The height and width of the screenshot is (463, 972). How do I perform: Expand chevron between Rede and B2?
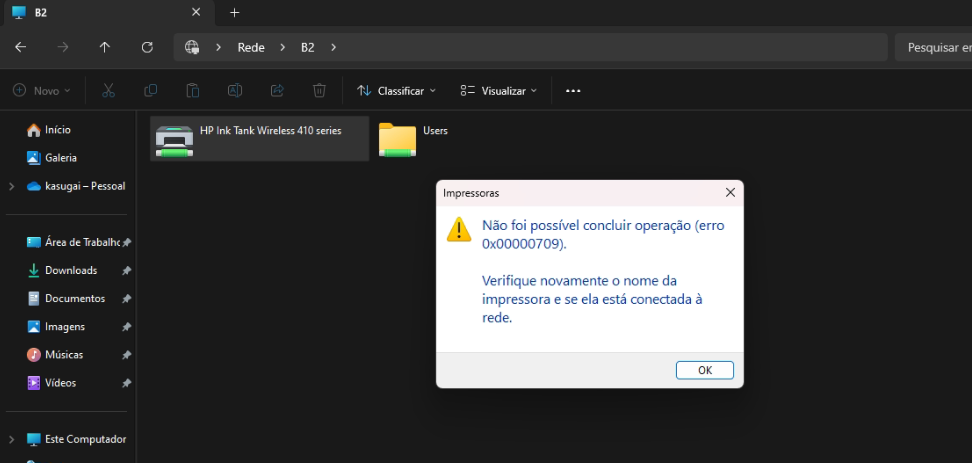click(x=283, y=47)
